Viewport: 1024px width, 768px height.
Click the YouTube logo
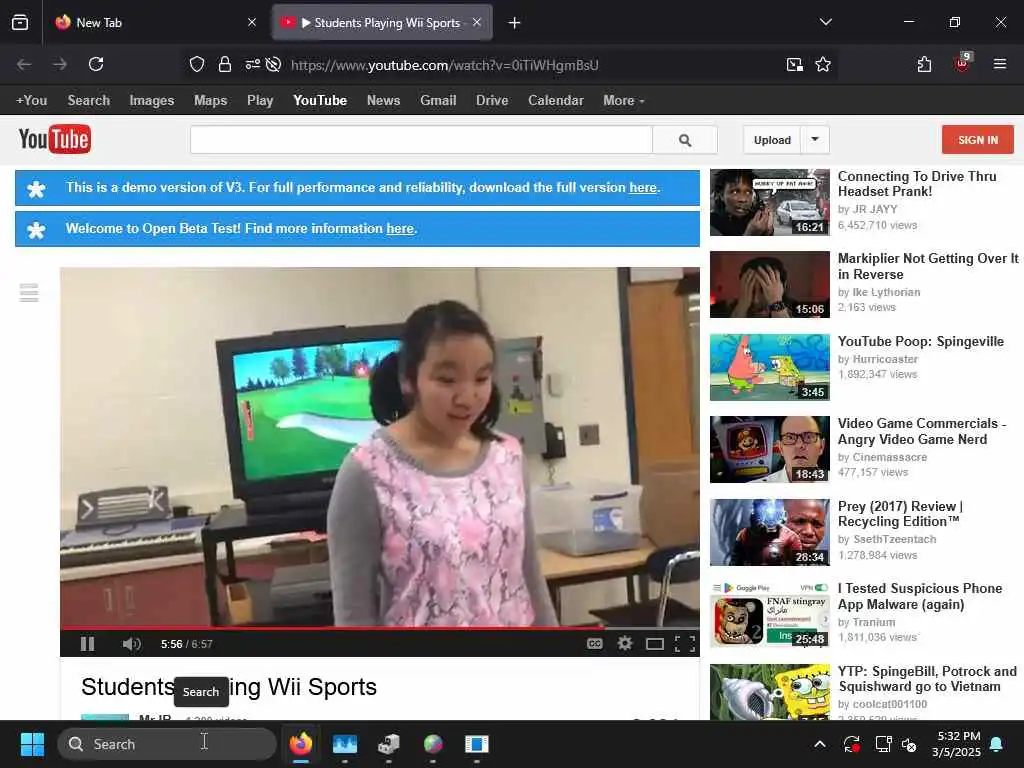click(x=55, y=139)
